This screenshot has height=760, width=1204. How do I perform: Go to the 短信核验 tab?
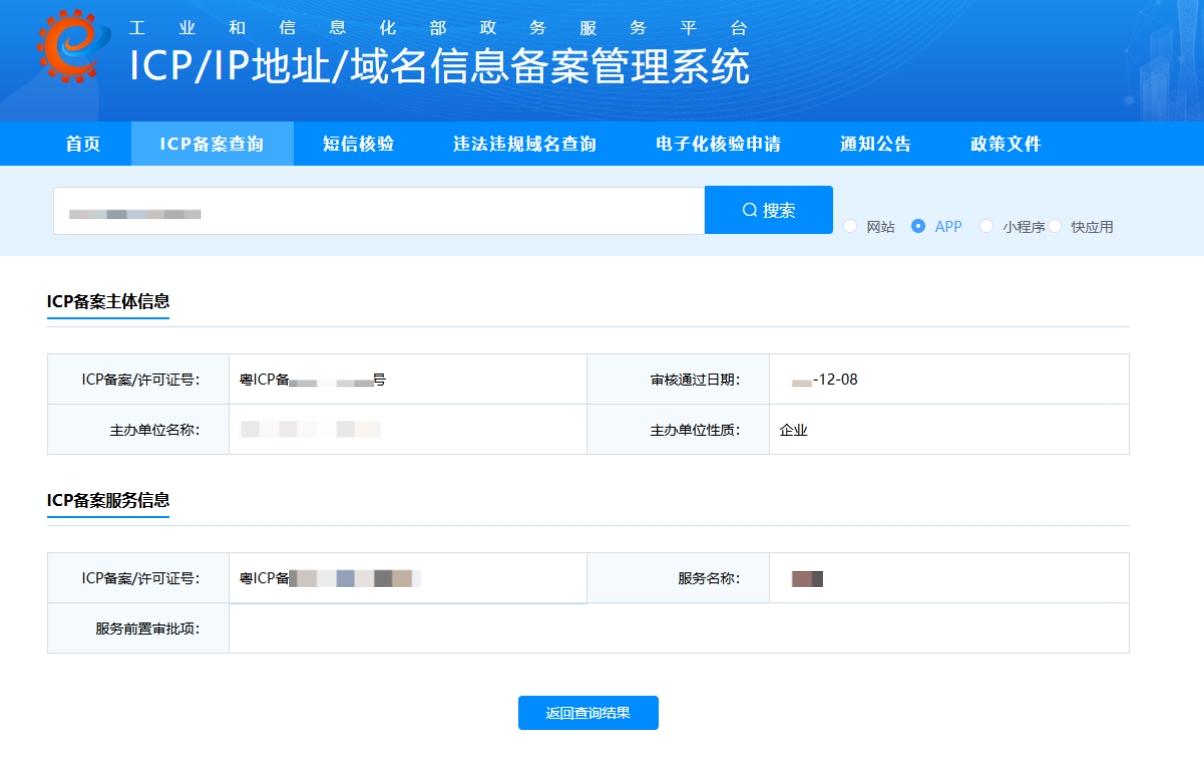coord(358,144)
